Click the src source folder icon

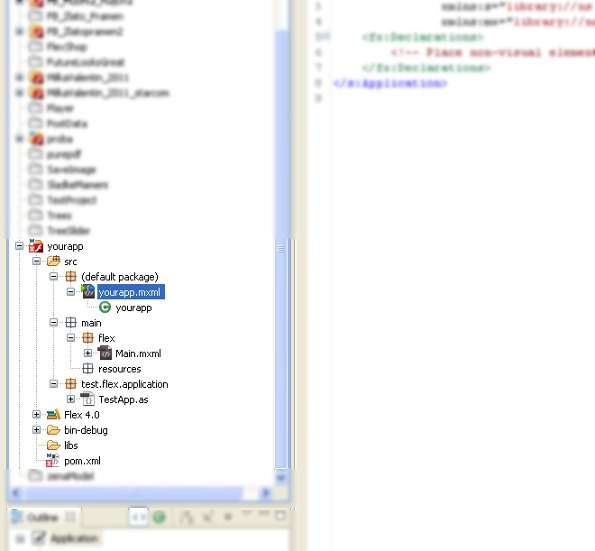coord(54,261)
